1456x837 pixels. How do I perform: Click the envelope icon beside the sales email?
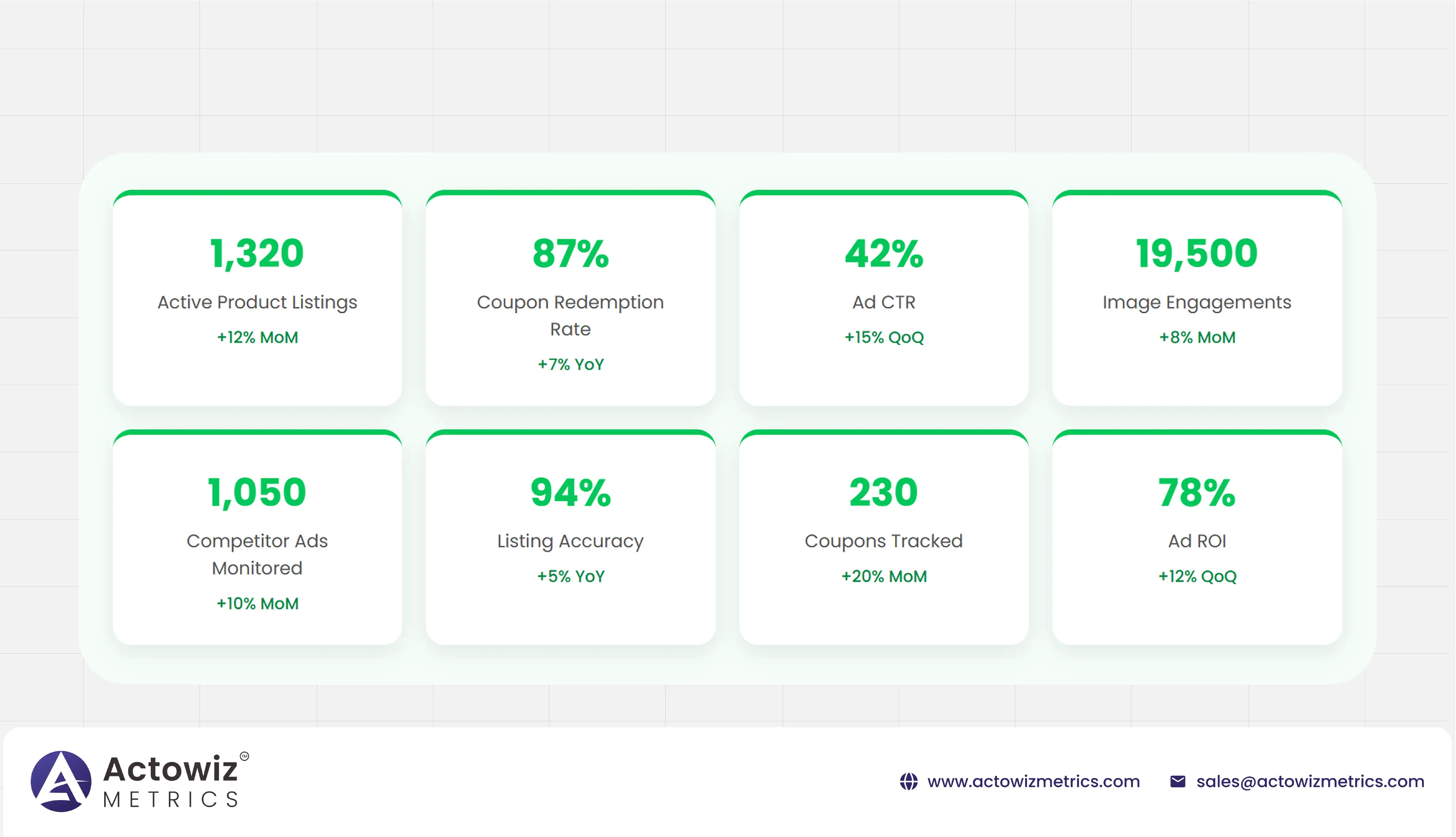tap(1177, 782)
